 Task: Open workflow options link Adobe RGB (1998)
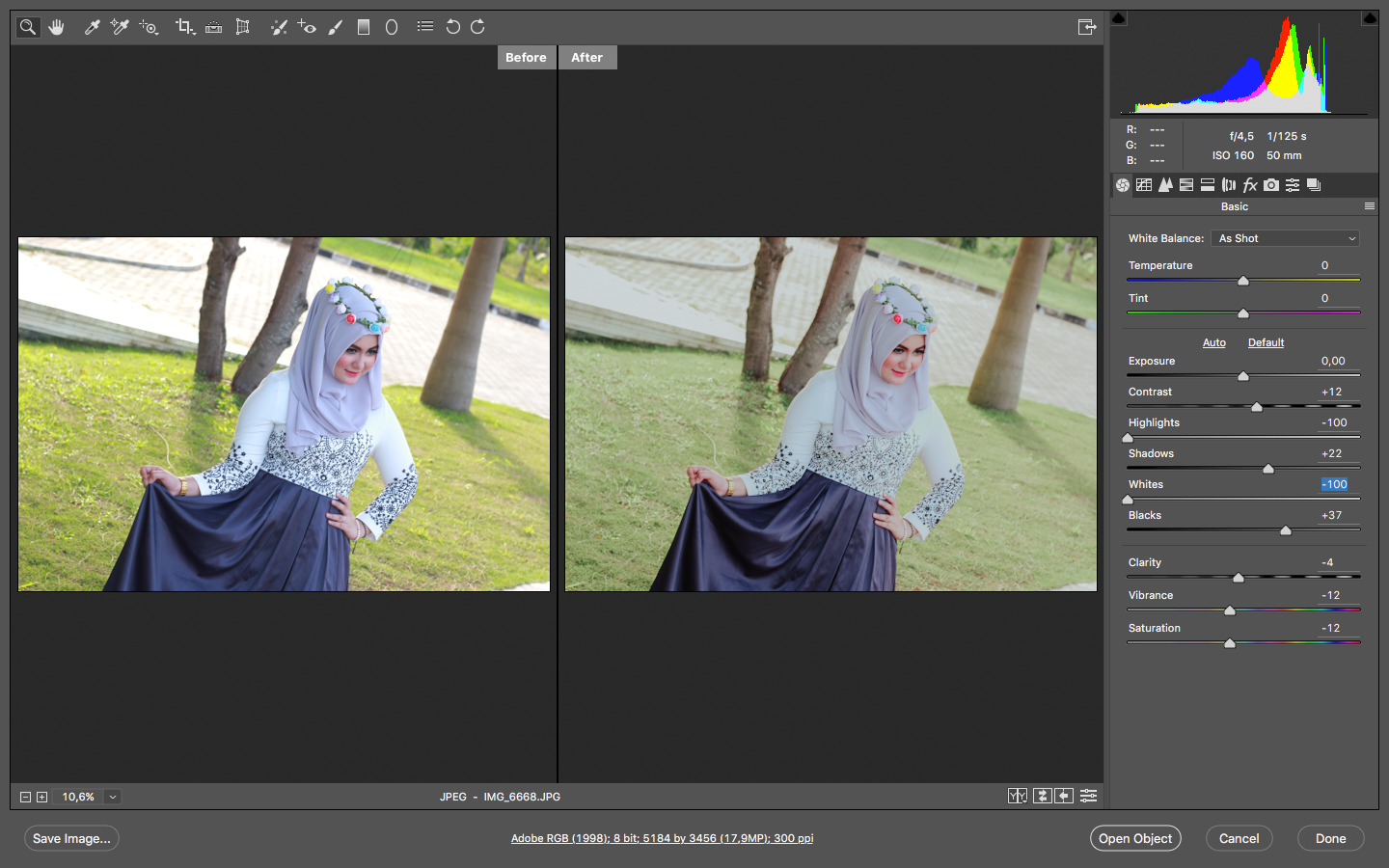662,838
